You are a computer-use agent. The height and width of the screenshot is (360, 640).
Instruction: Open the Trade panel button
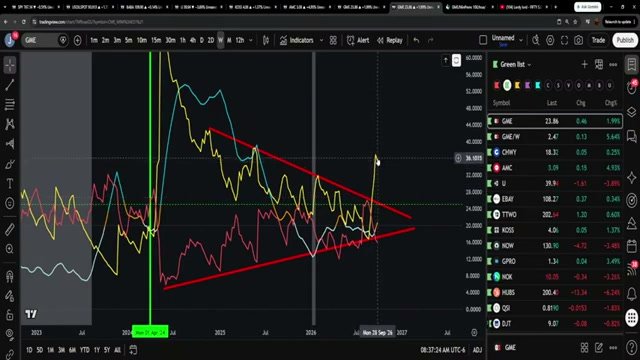[598, 40]
